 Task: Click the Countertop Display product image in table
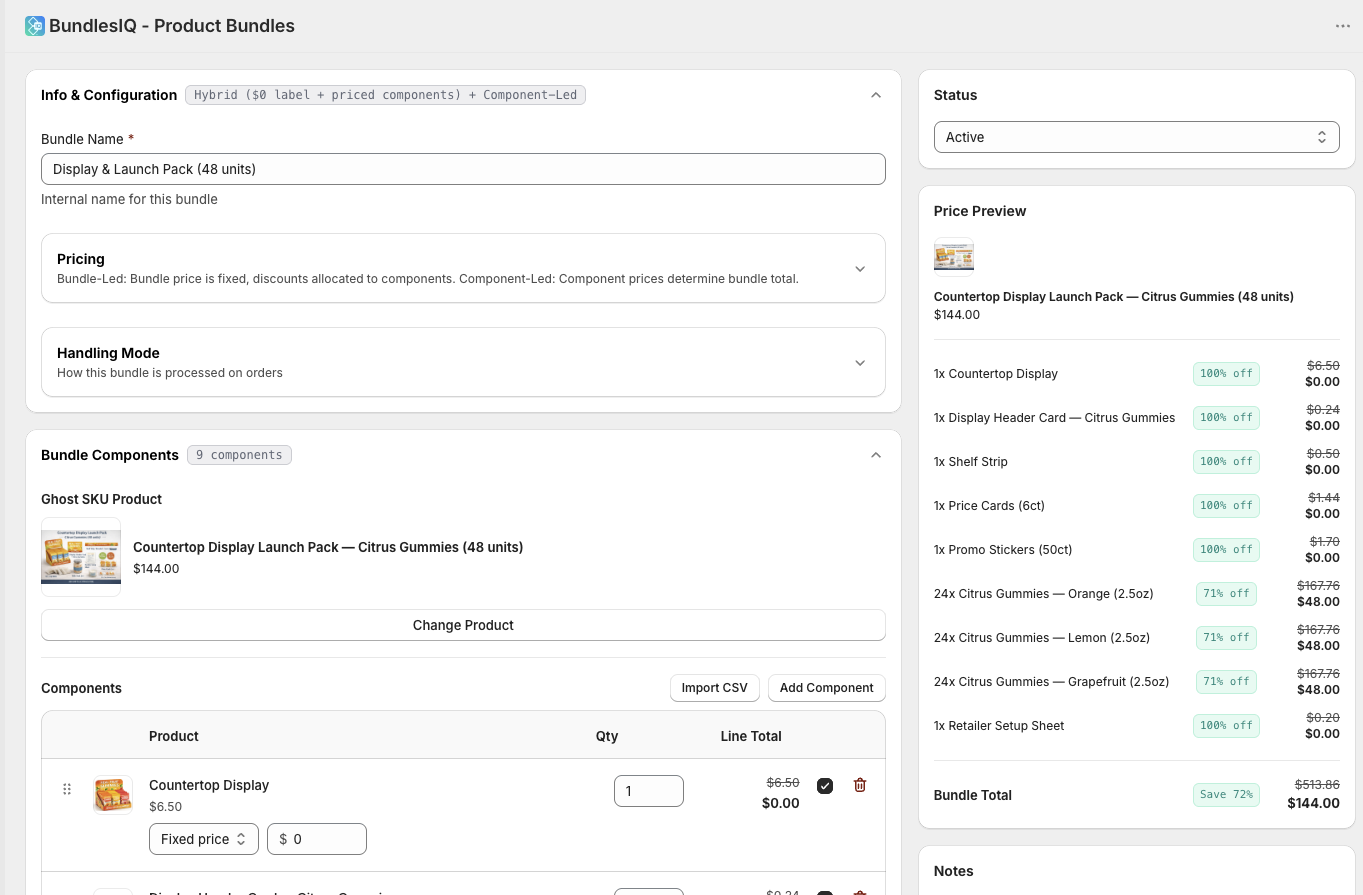pyautogui.click(x=113, y=795)
